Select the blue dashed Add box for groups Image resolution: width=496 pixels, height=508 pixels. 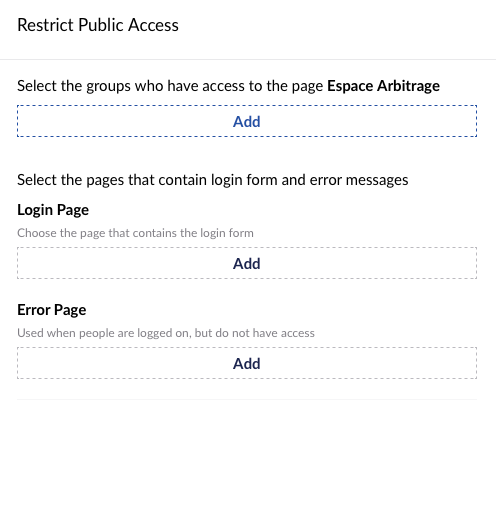pos(247,121)
